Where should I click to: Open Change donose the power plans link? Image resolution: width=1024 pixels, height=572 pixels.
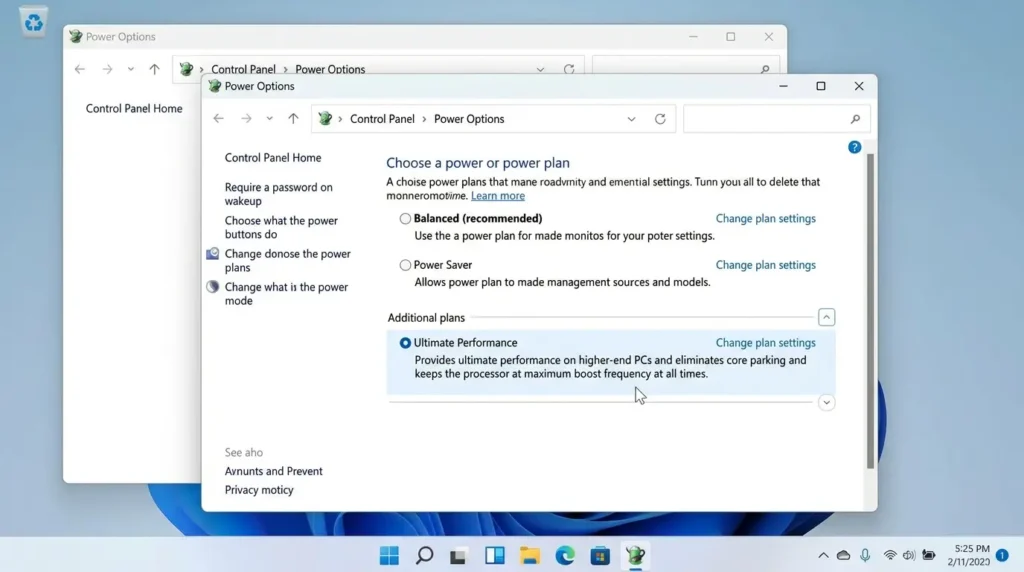point(287,261)
